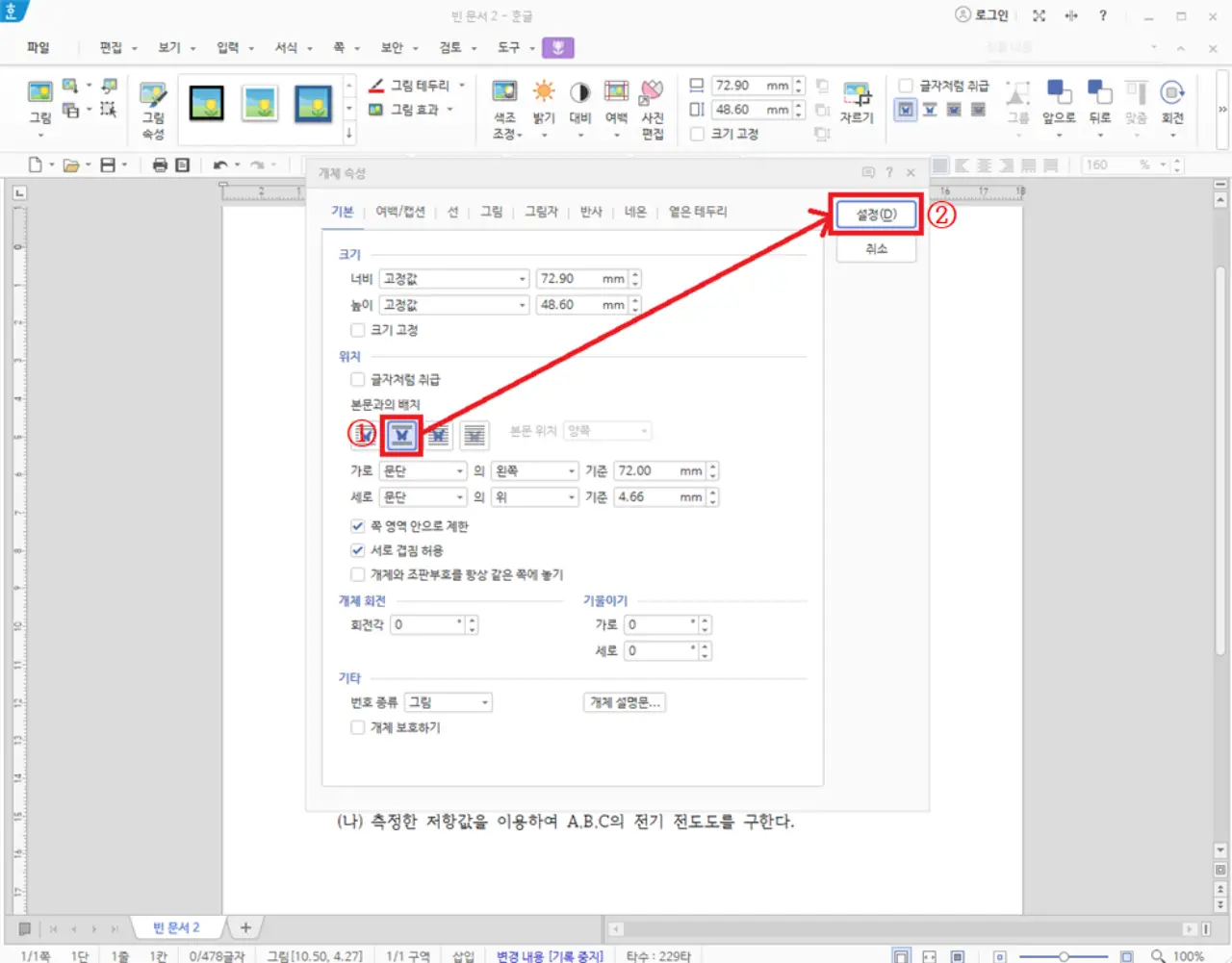The height and width of the screenshot is (963, 1232).
Task: Uncheck 세로 겹침 허용
Action: point(357,549)
